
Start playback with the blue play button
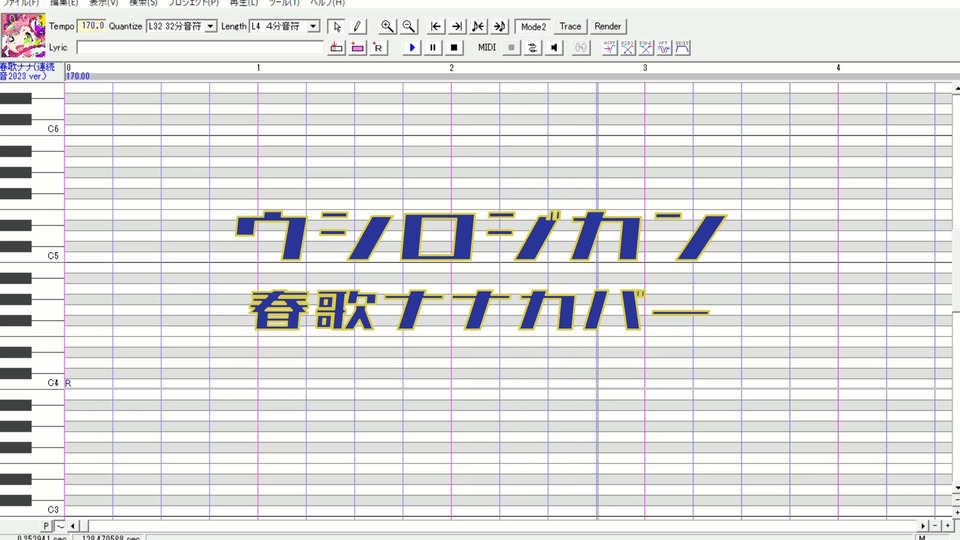coord(411,47)
